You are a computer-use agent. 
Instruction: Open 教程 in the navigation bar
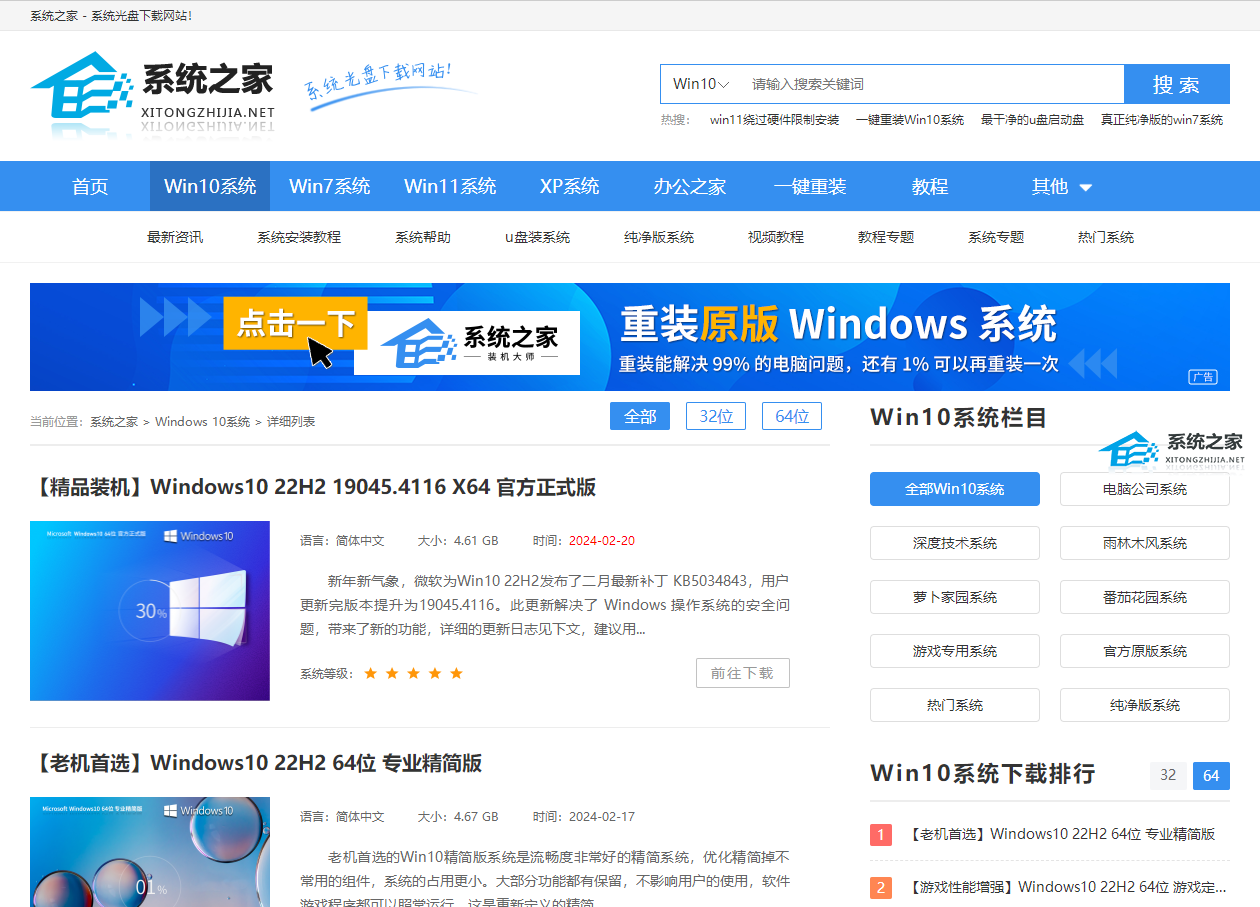pyautogui.click(x=930, y=186)
